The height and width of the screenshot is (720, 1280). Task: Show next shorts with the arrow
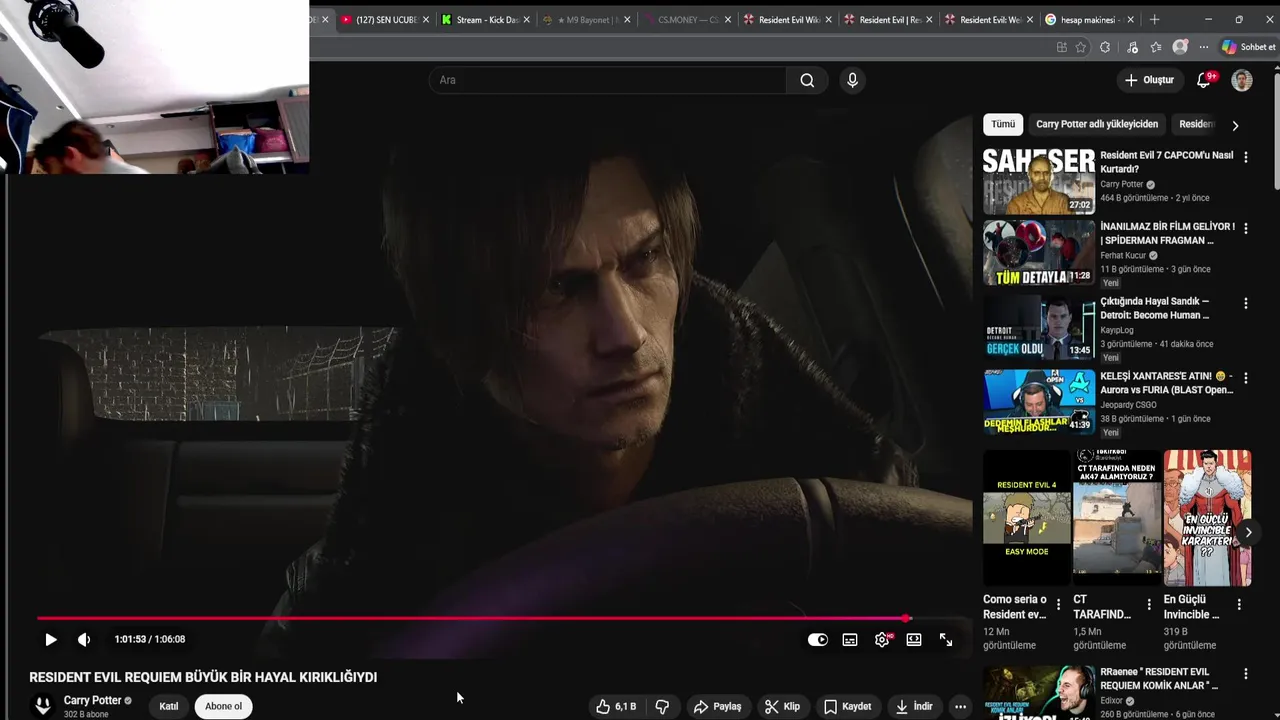click(1248, 532)
